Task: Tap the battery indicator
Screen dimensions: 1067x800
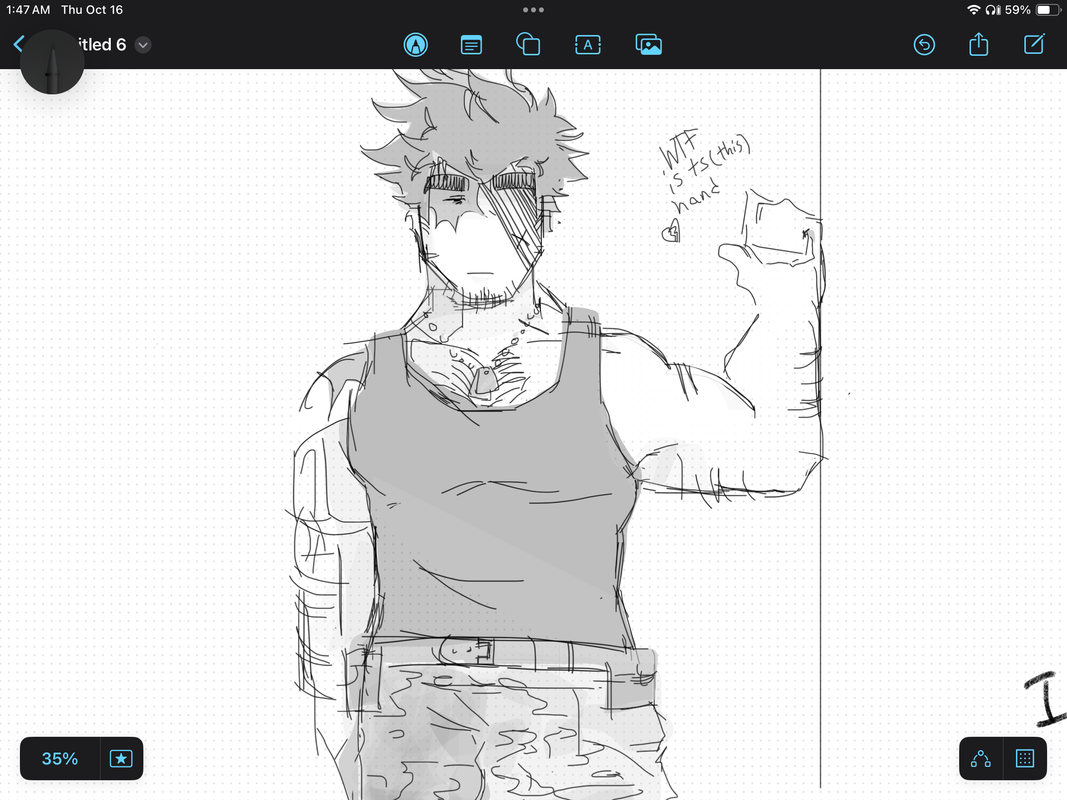Action: click(x=1047, y=10)
